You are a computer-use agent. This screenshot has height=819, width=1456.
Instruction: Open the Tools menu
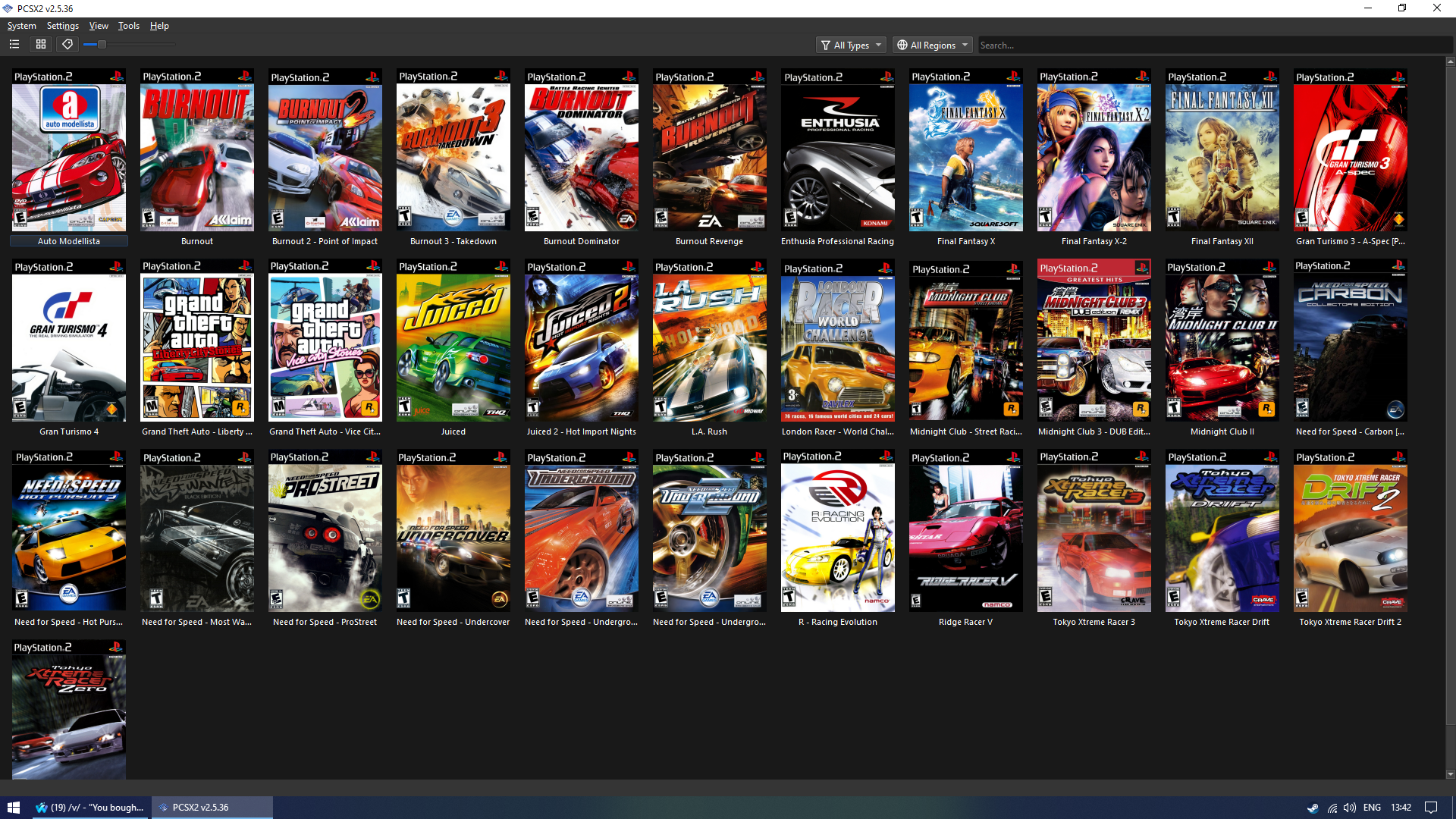click(x=129, y=26)
